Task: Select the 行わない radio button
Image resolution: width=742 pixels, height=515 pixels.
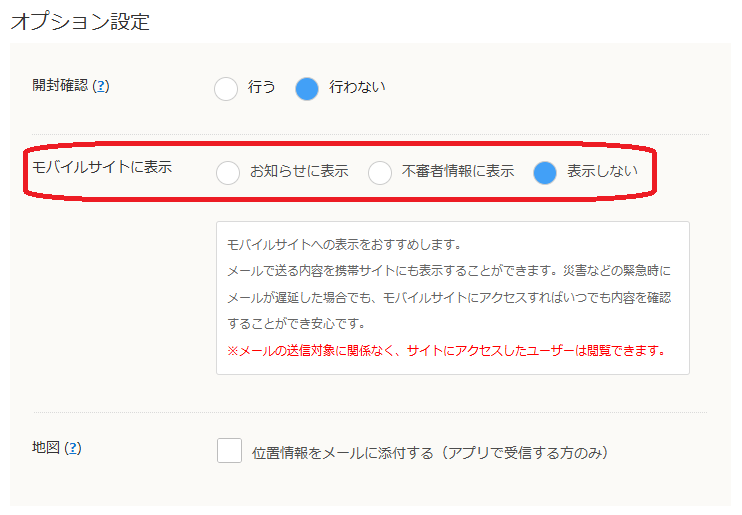Action: click(307, 88)
